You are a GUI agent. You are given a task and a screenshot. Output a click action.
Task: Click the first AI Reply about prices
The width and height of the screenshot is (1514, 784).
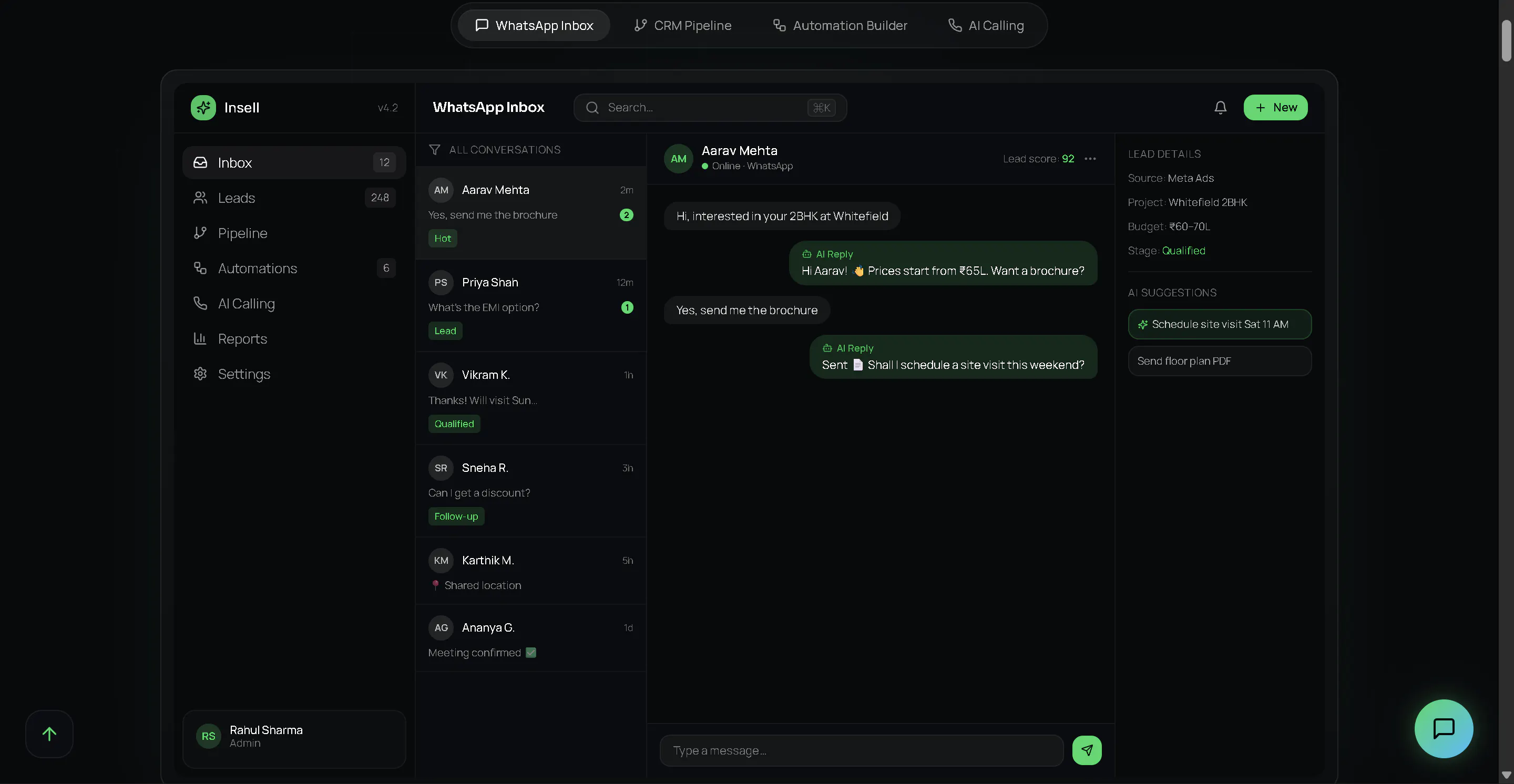[x=943, y=263]
